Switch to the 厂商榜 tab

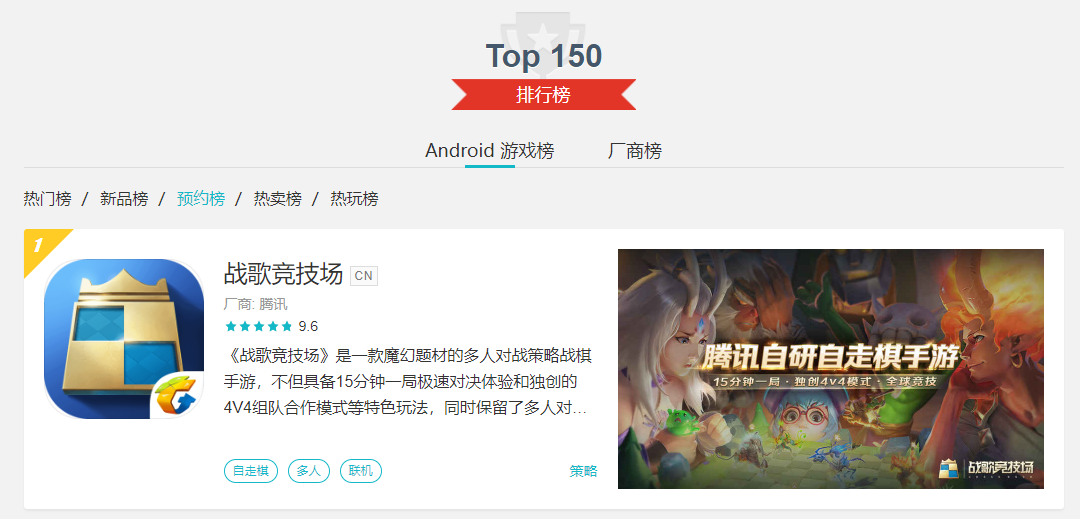(635, 151)
